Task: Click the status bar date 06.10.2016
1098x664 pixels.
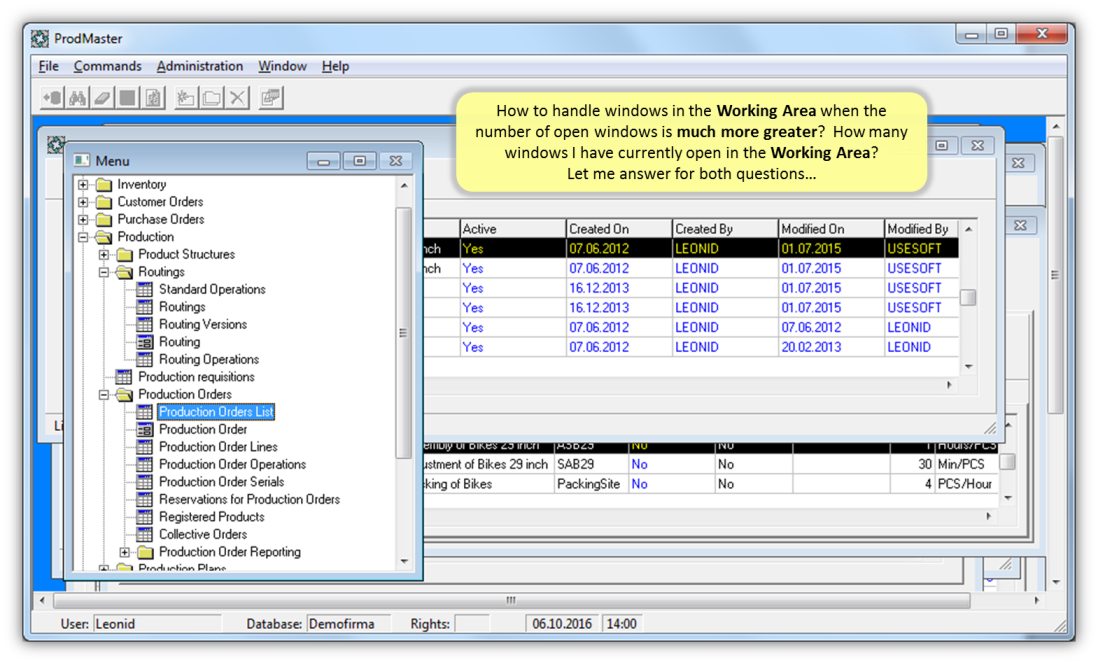Action: point(562,623)
